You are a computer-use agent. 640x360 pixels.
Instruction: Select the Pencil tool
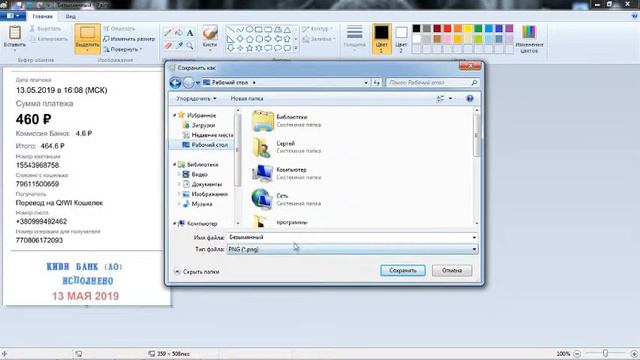(168, 33)
